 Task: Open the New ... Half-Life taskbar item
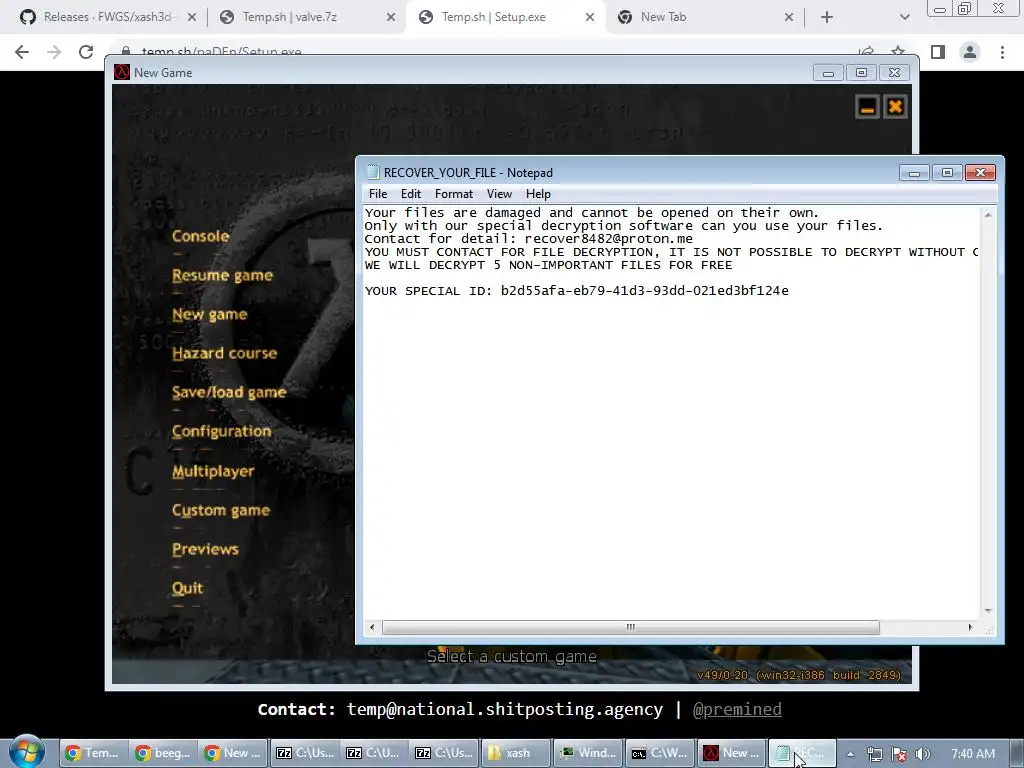pos(731,753)
